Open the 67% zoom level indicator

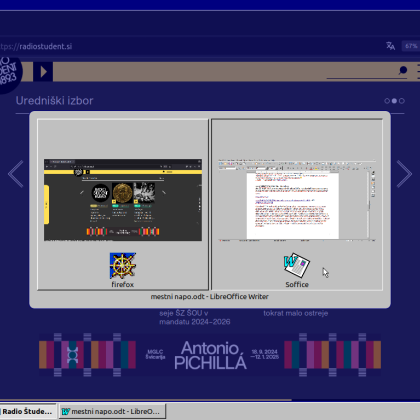411,46
